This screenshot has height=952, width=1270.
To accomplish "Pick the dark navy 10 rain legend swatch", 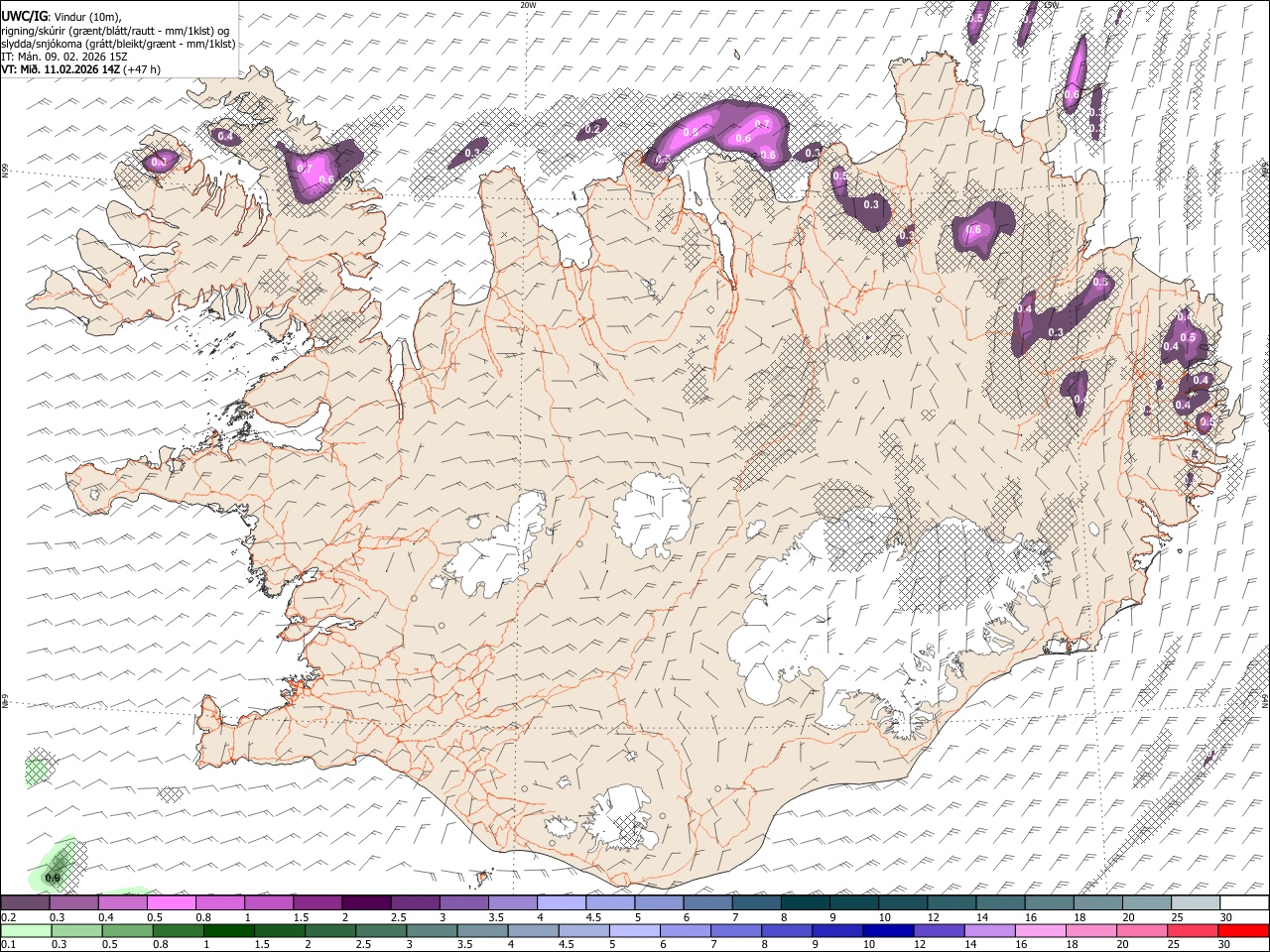I will [x=886, y=930].
